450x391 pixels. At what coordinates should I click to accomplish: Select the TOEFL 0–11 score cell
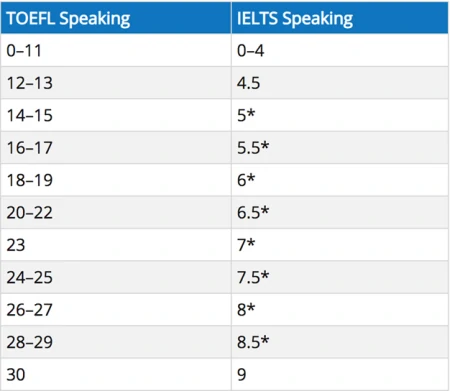(116, 50)
